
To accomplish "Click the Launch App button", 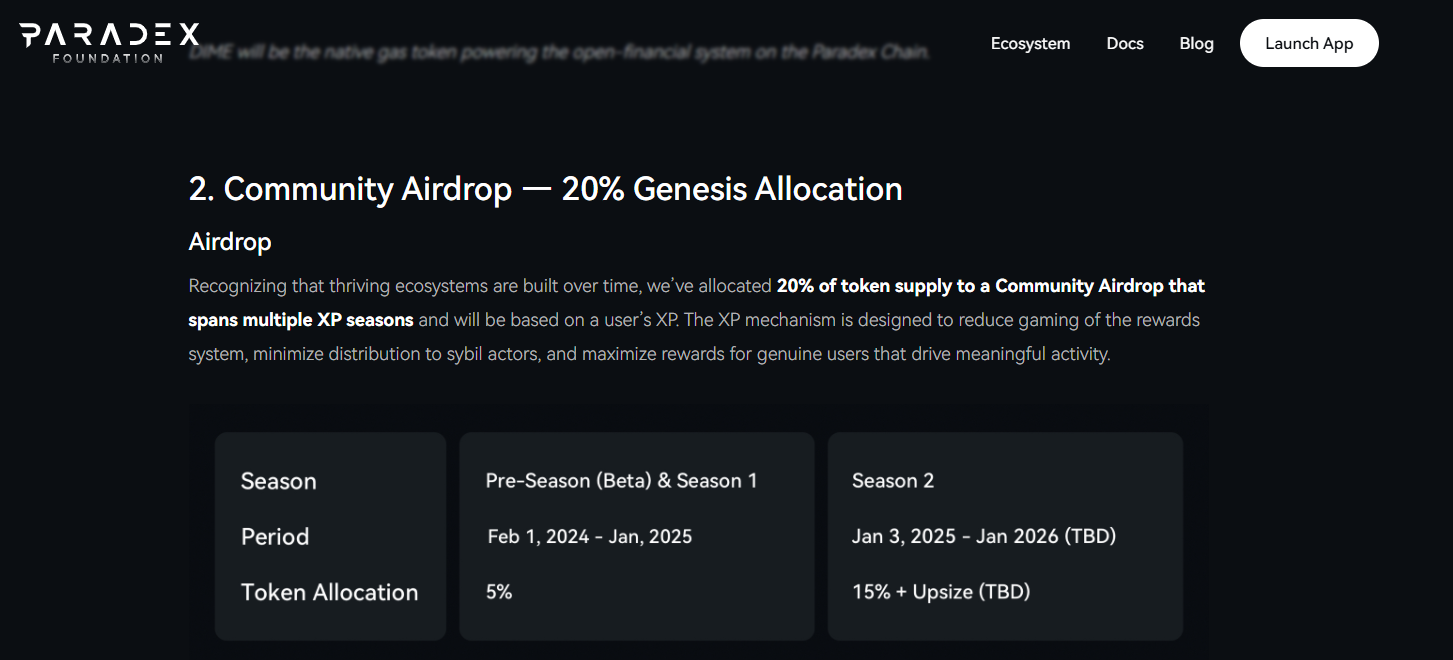I will (x=1308, y=43).
